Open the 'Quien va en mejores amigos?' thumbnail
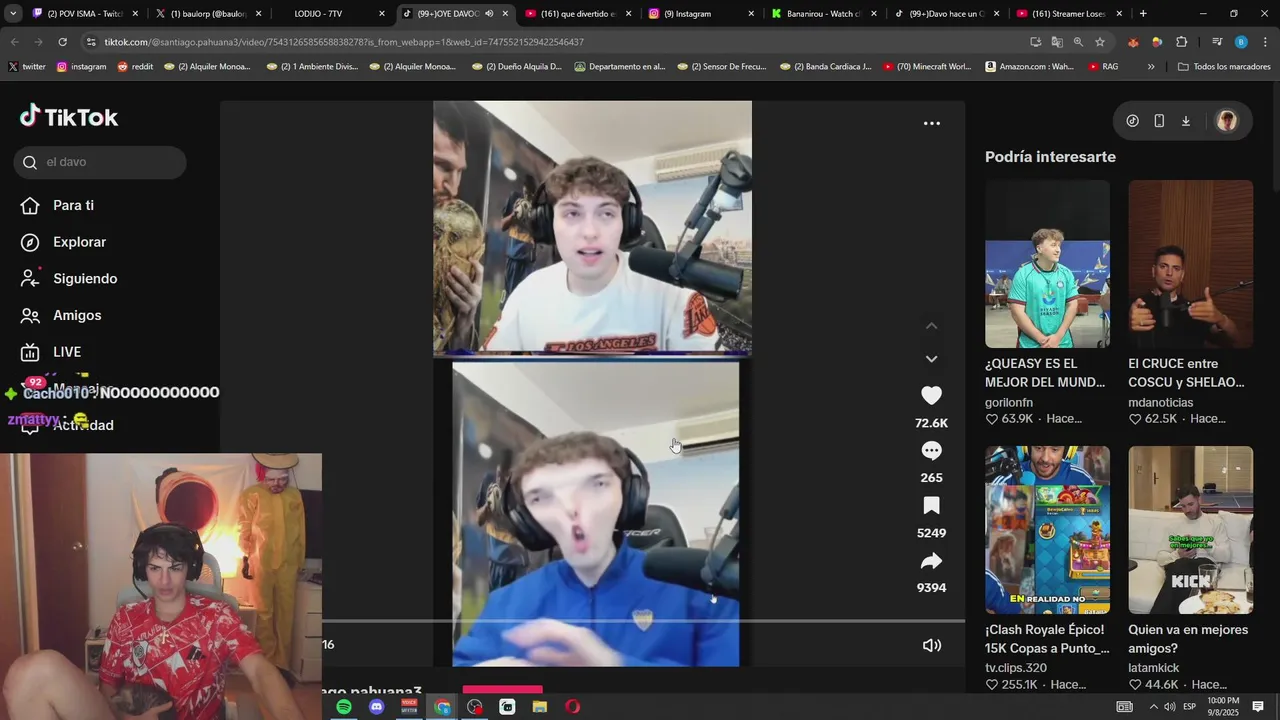1280x720 pixels. pos(1190,530)
